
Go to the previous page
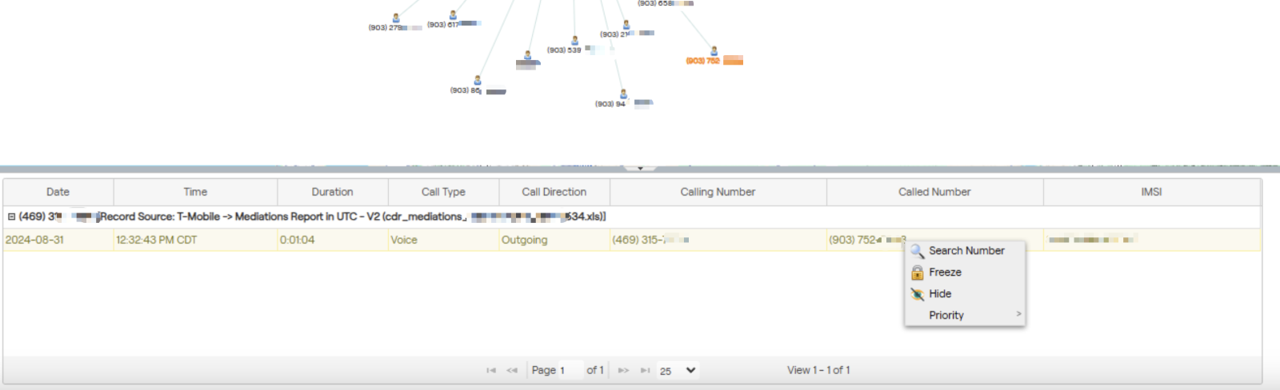click(512, 370)
